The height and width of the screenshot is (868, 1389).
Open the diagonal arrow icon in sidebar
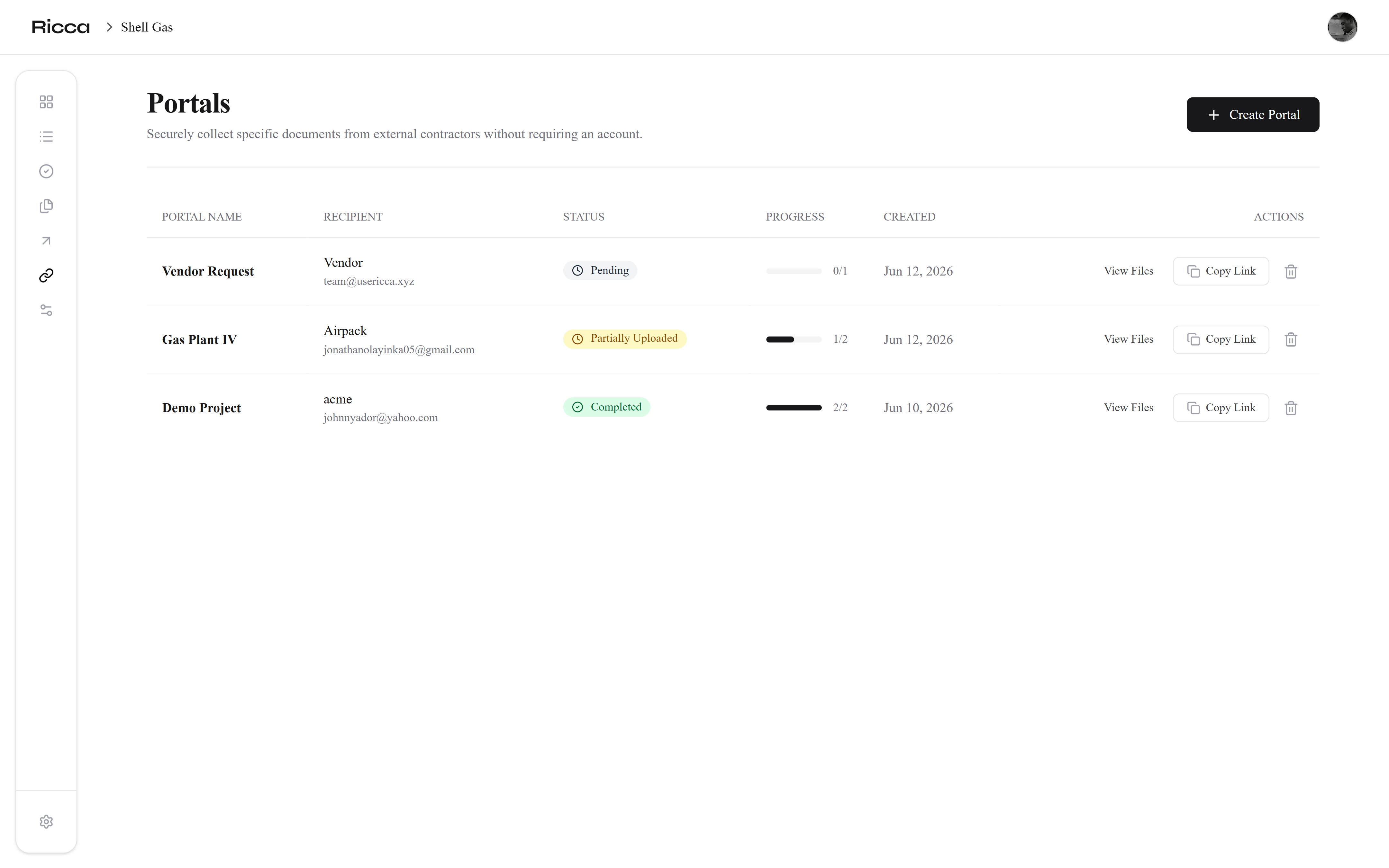click(x=46, y=240)
